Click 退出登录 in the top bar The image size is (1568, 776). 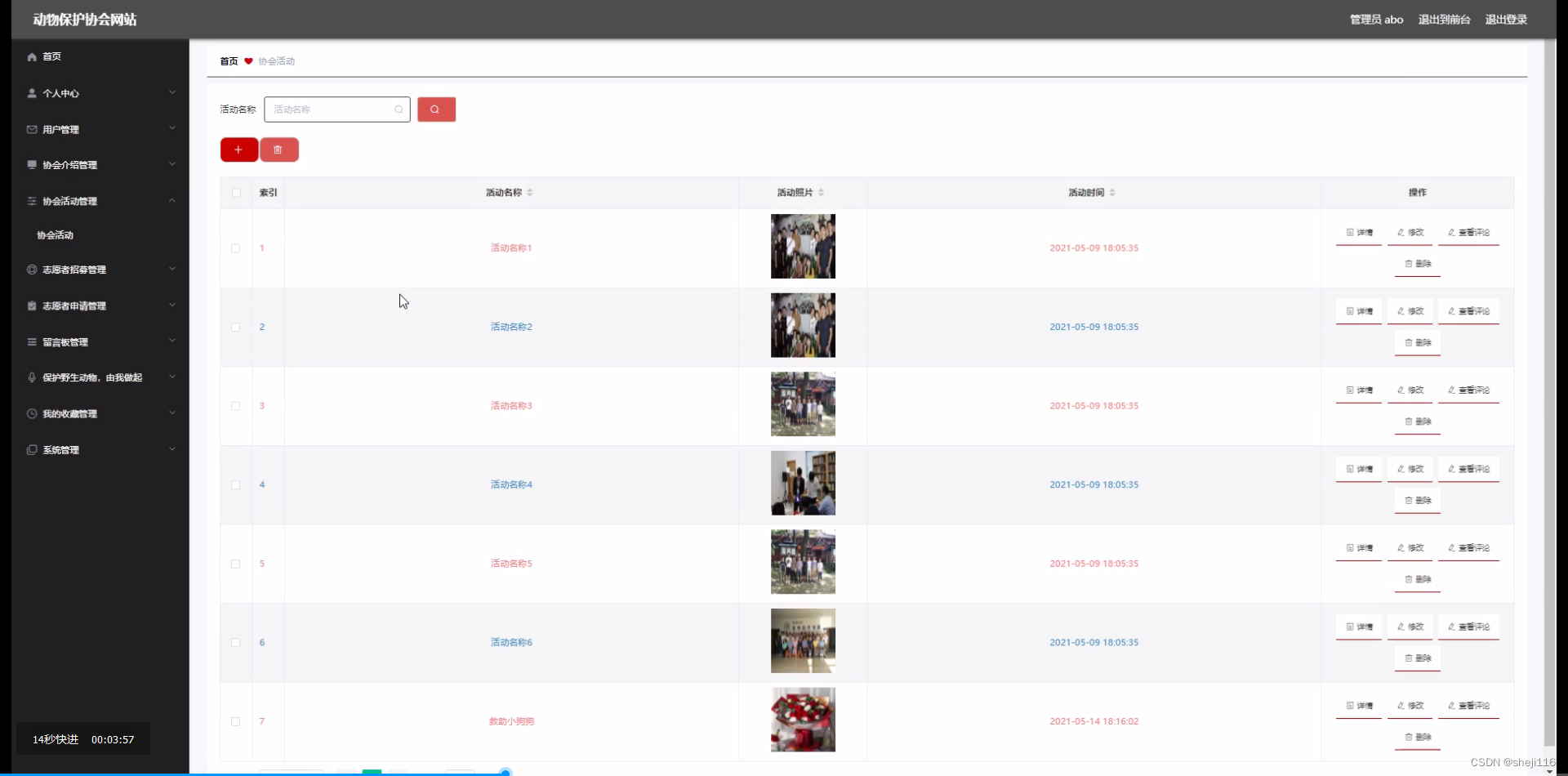click(x=1506, y=20)
